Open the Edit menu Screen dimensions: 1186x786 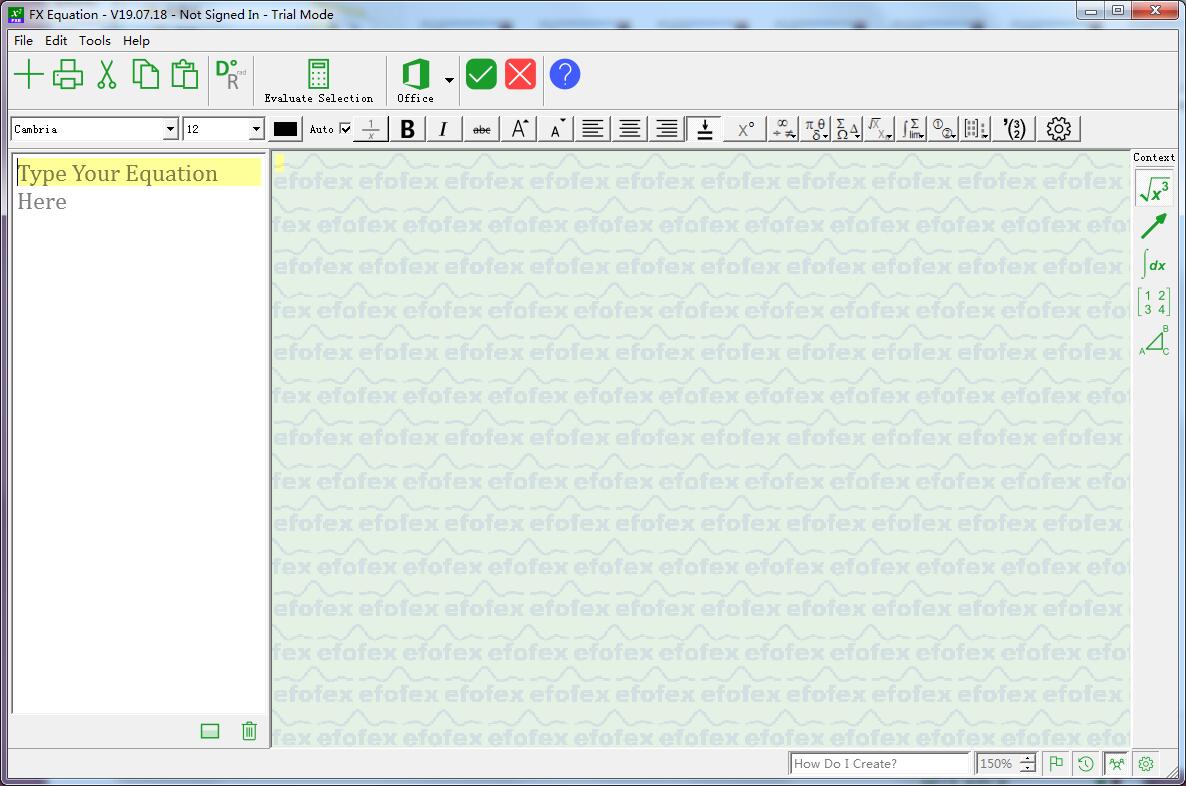[56, 41]
